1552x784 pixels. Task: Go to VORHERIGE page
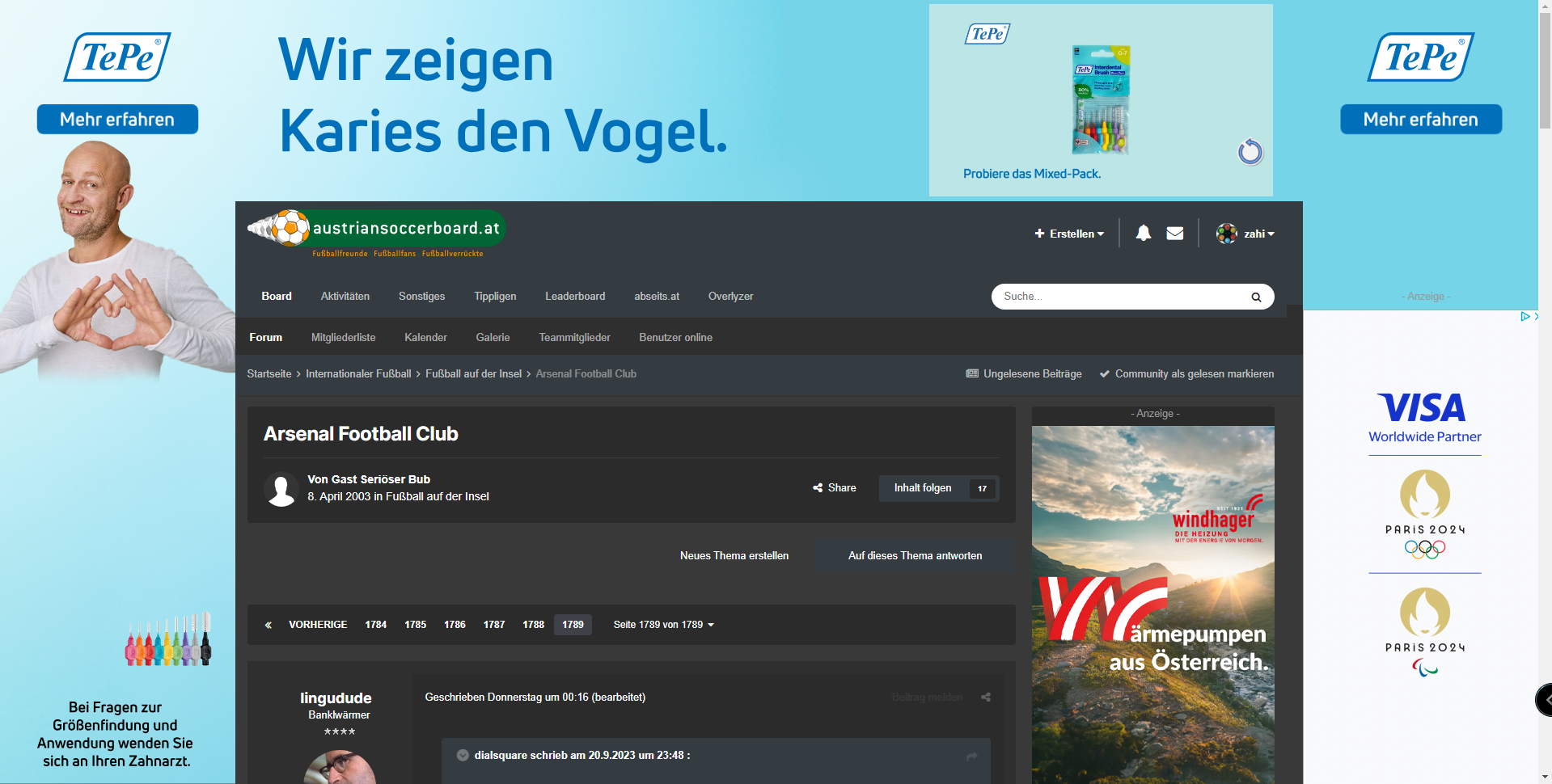[318, 625]
